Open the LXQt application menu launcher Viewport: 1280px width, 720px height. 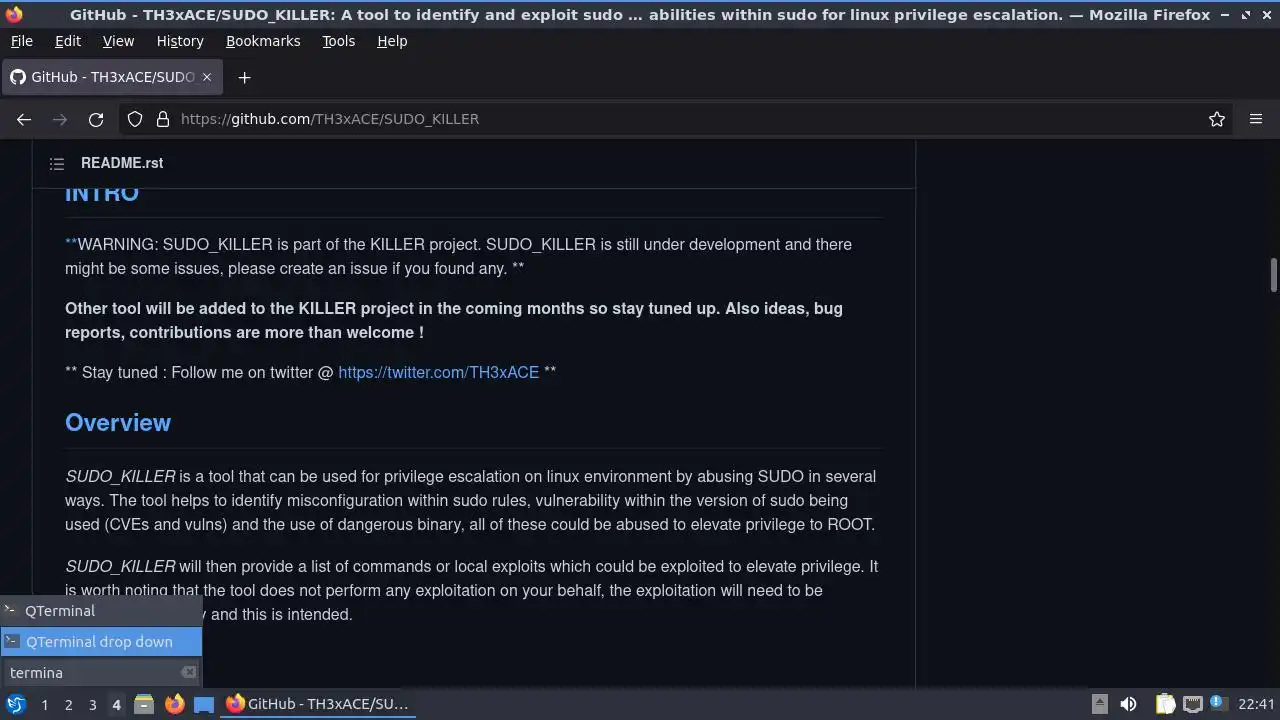pyautogui.click(x=15, y=704)
